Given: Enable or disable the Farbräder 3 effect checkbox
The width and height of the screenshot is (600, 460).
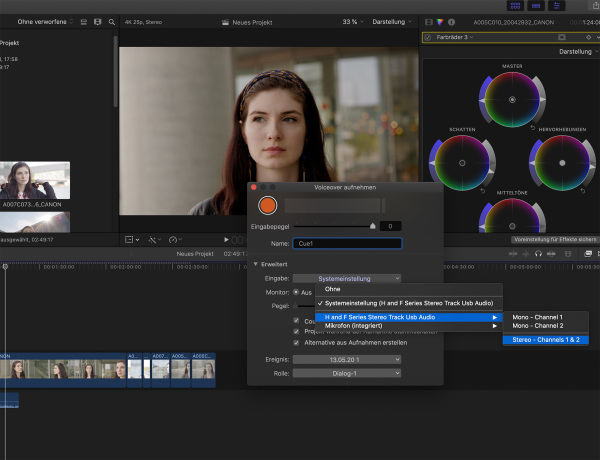Looking at the screenshot, I should tap(428, 37).
